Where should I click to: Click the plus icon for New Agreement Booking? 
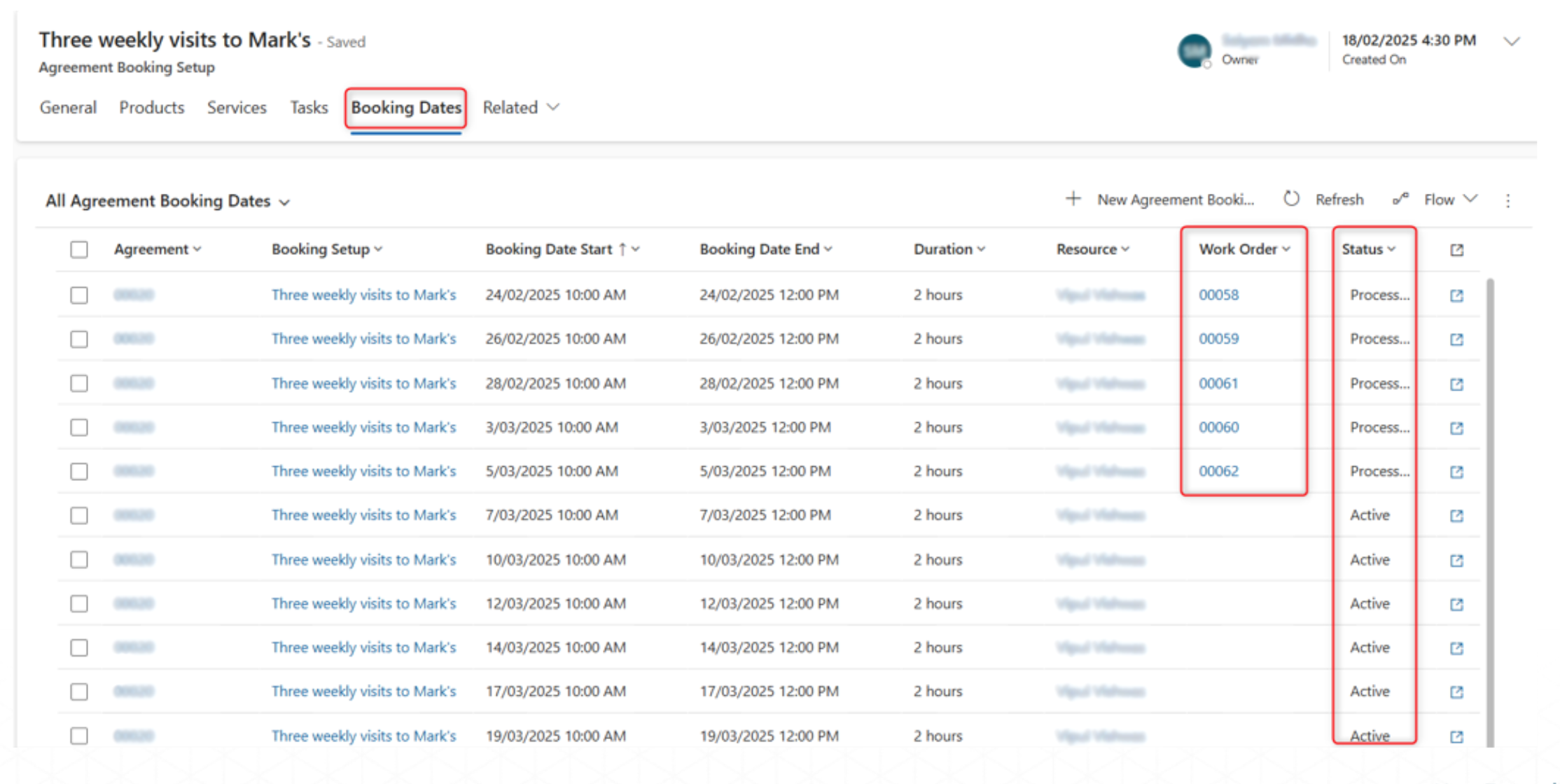1073,199
